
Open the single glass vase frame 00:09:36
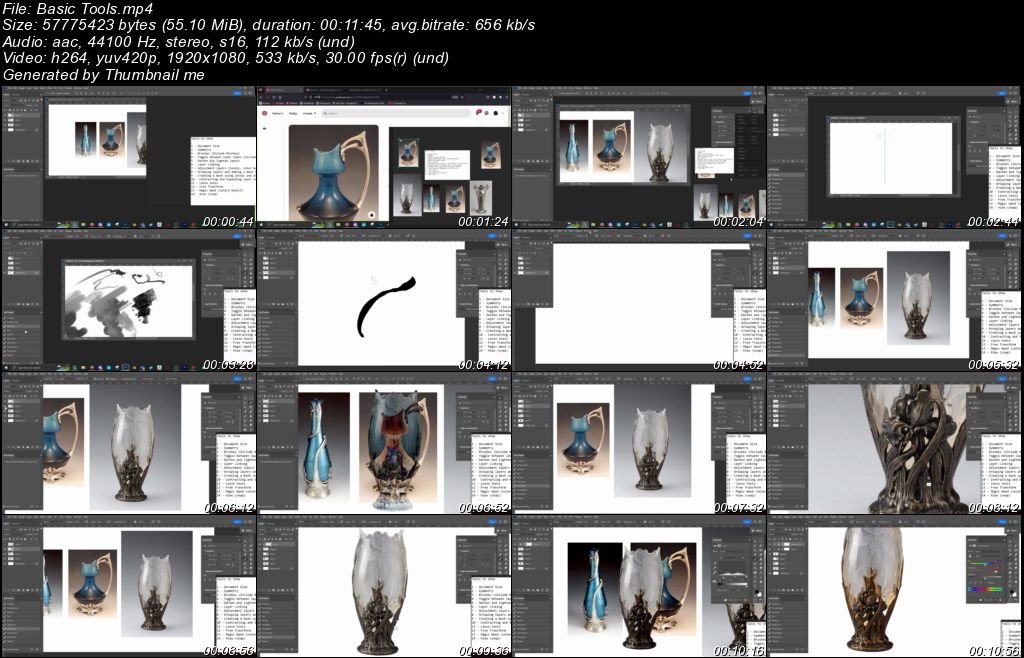tap(384, 586)
